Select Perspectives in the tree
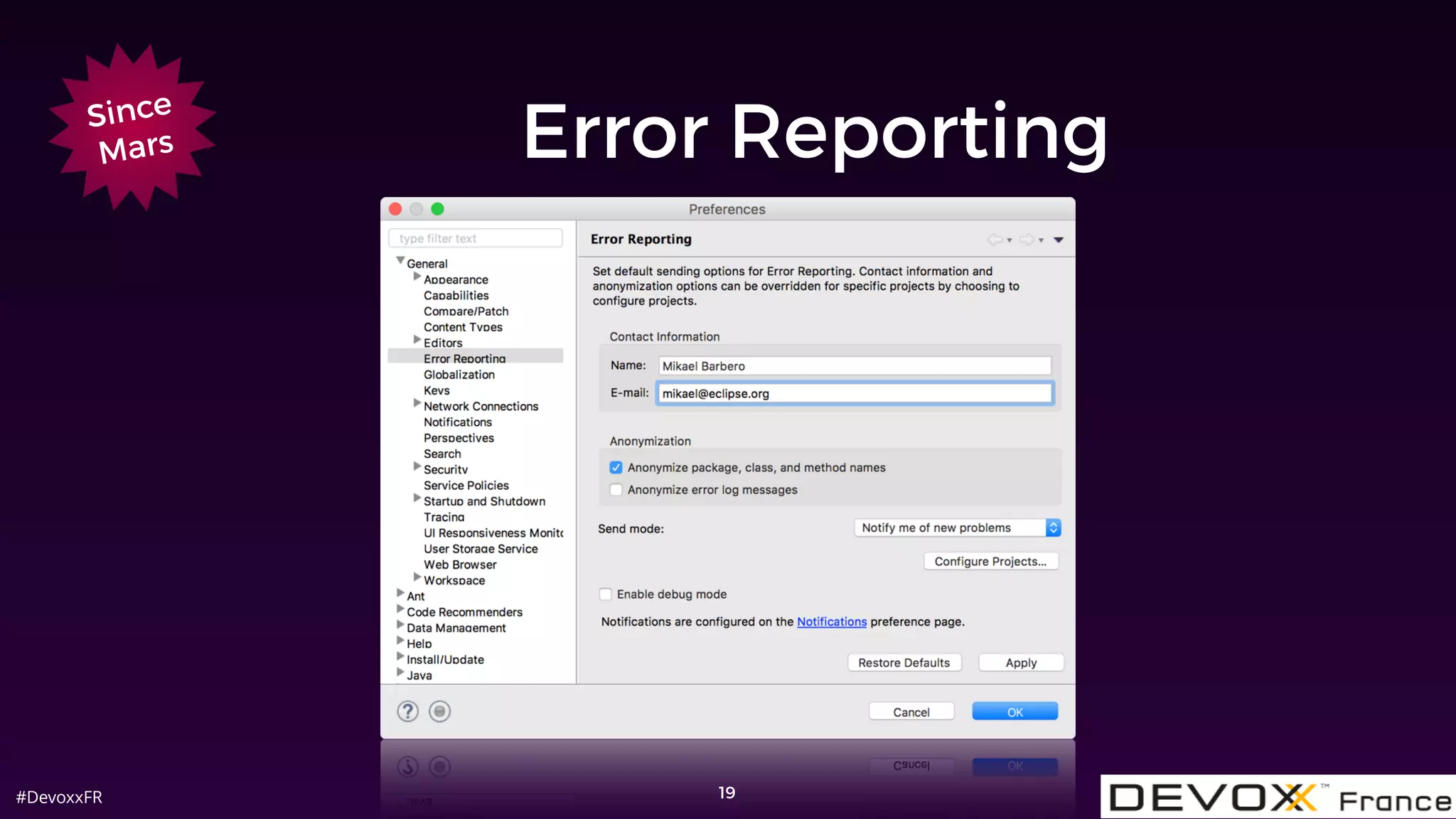The image size is (1456, 819). (x=459, y=438)
